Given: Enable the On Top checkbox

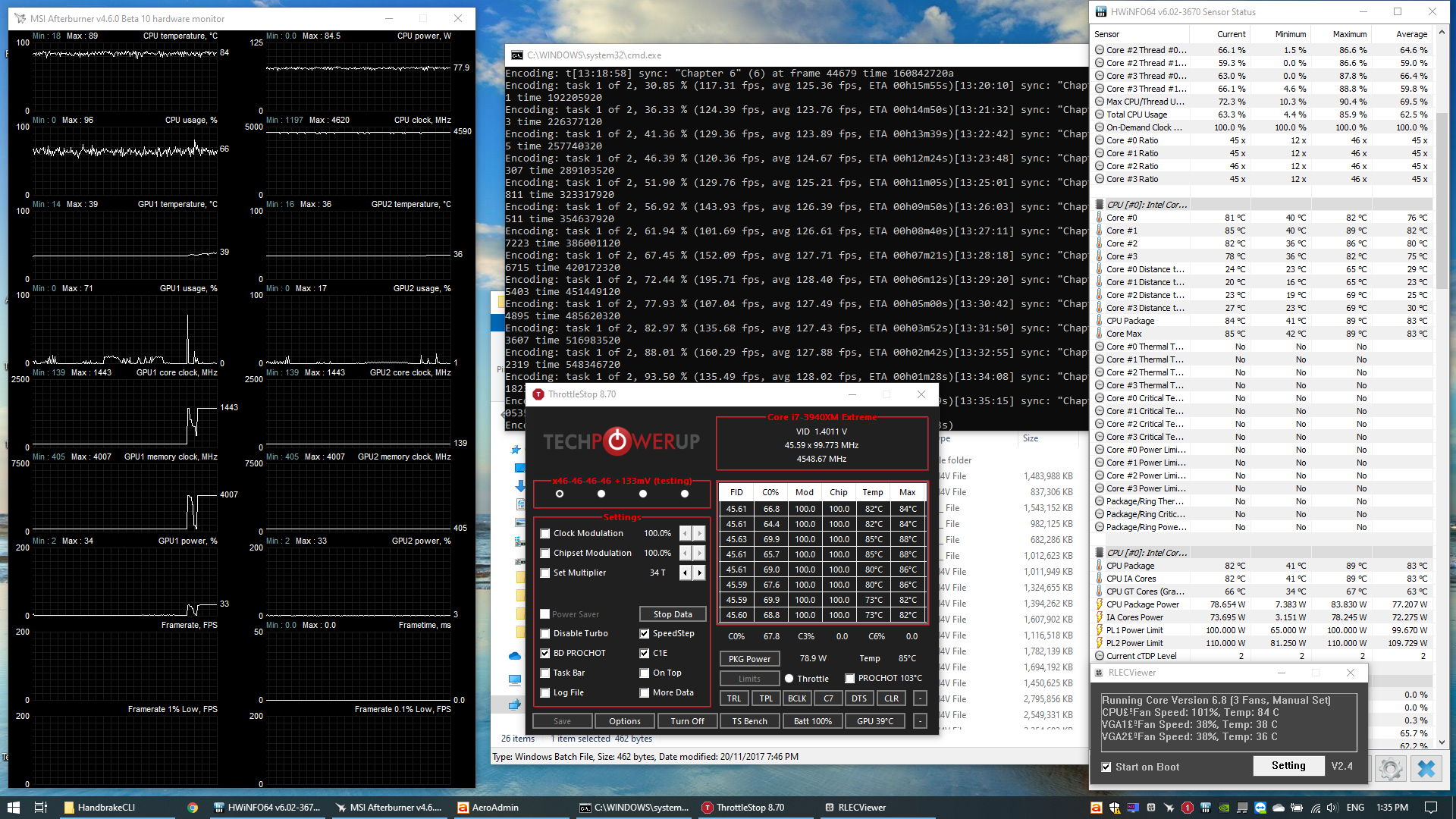Looking at the screenshot, I should (x=645, y=673).
